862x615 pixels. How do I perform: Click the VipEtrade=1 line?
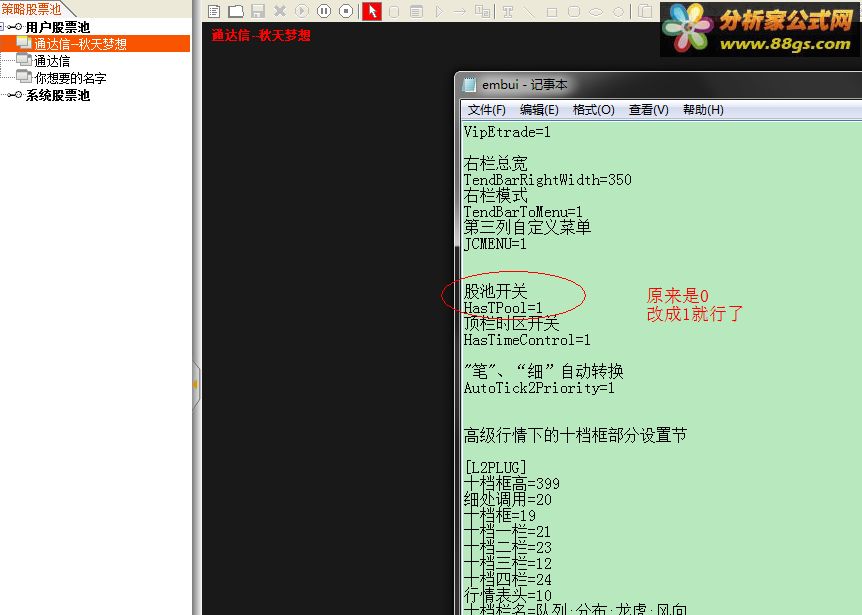pos(507,132)
